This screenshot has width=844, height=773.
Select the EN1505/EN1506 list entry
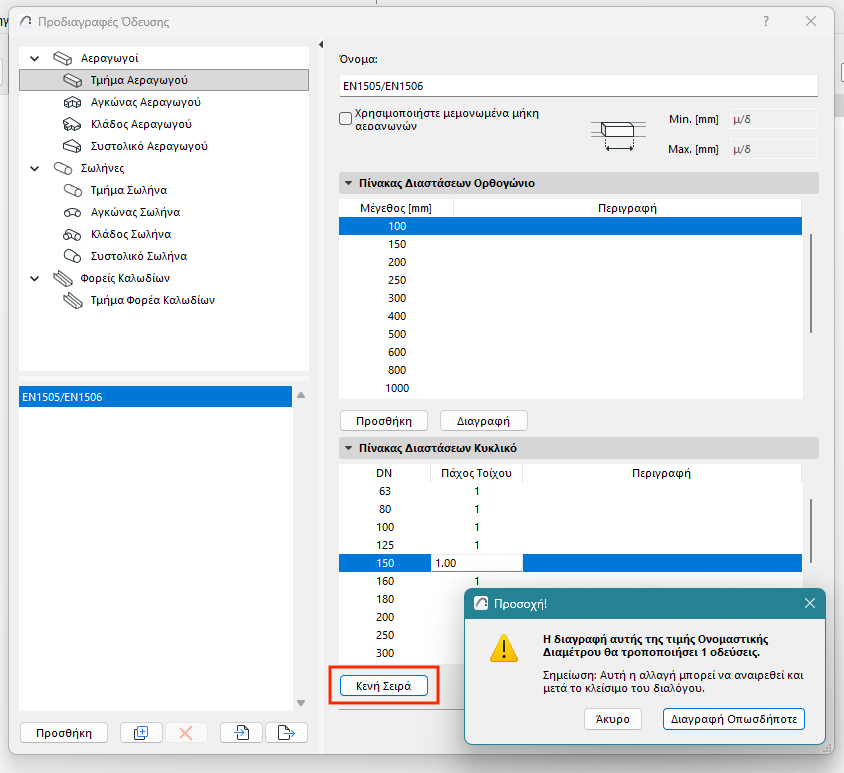pos(156,397)
